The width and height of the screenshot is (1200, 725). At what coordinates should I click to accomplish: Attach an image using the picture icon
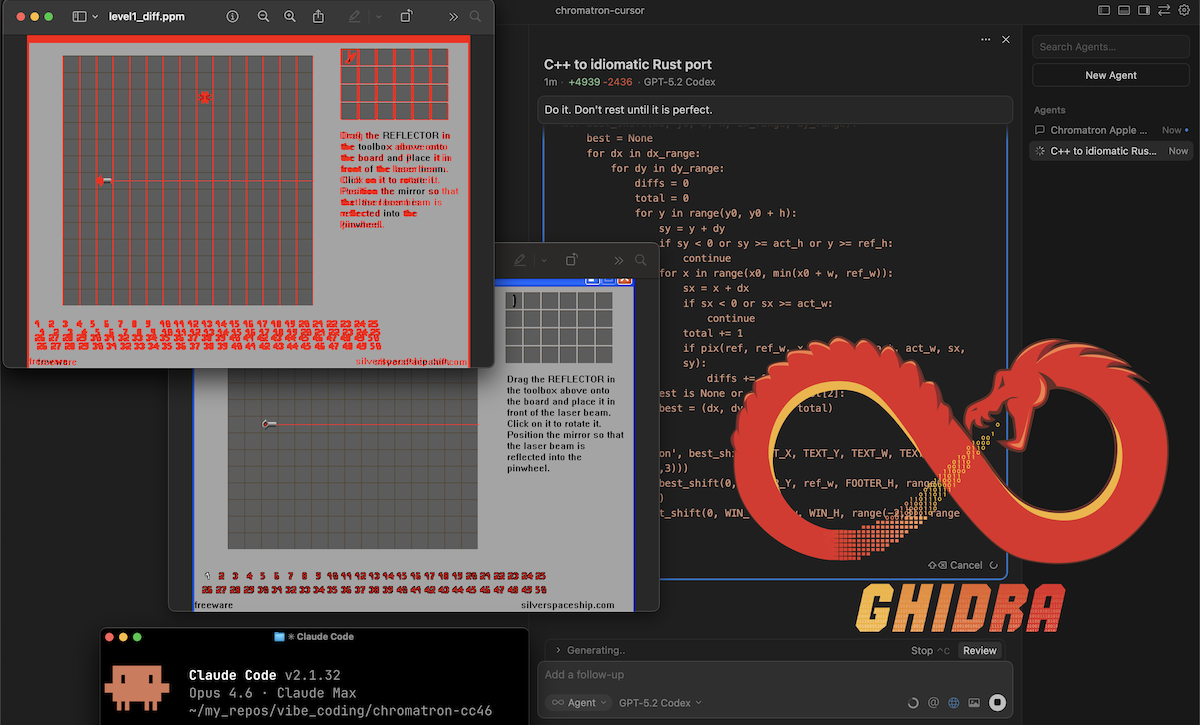tap(975, 702)
